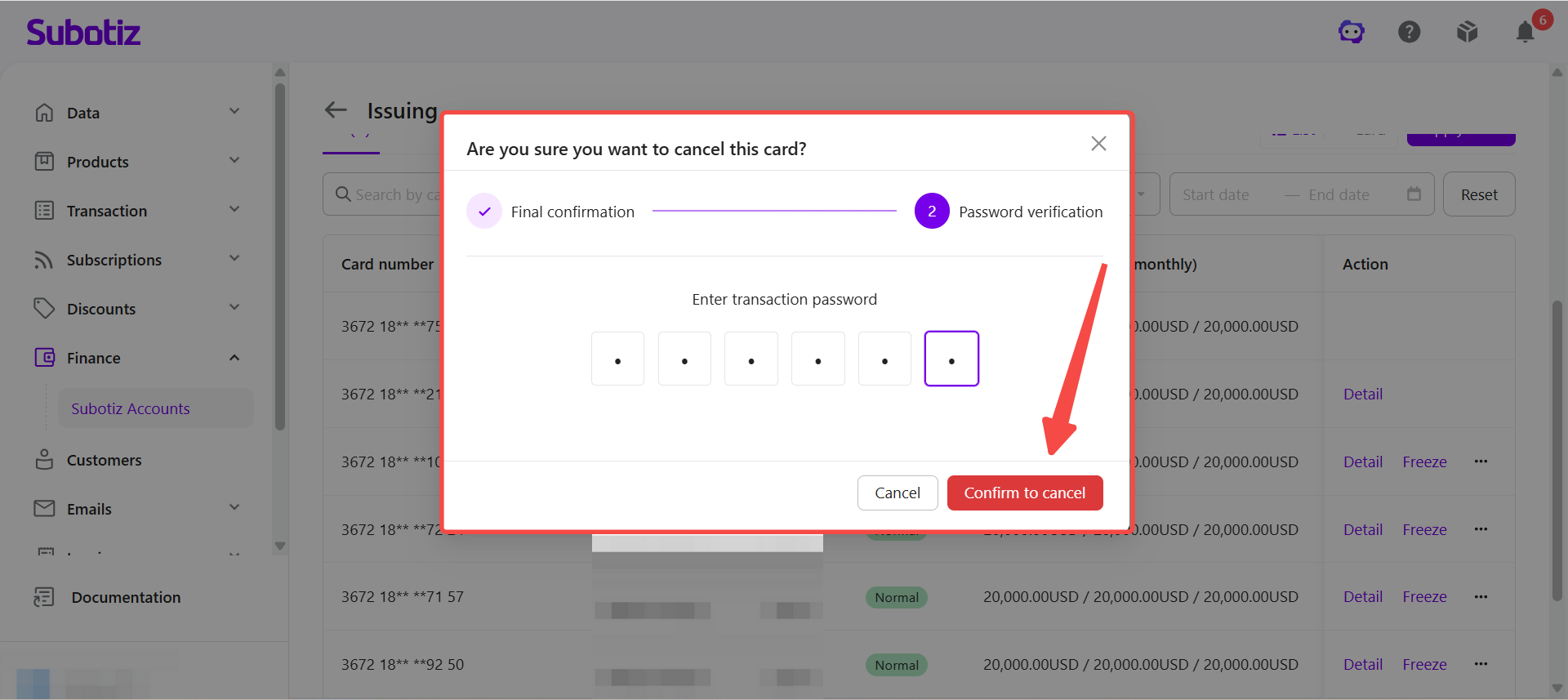Expand the Subscriptions menu chevron

pos(234,259)
